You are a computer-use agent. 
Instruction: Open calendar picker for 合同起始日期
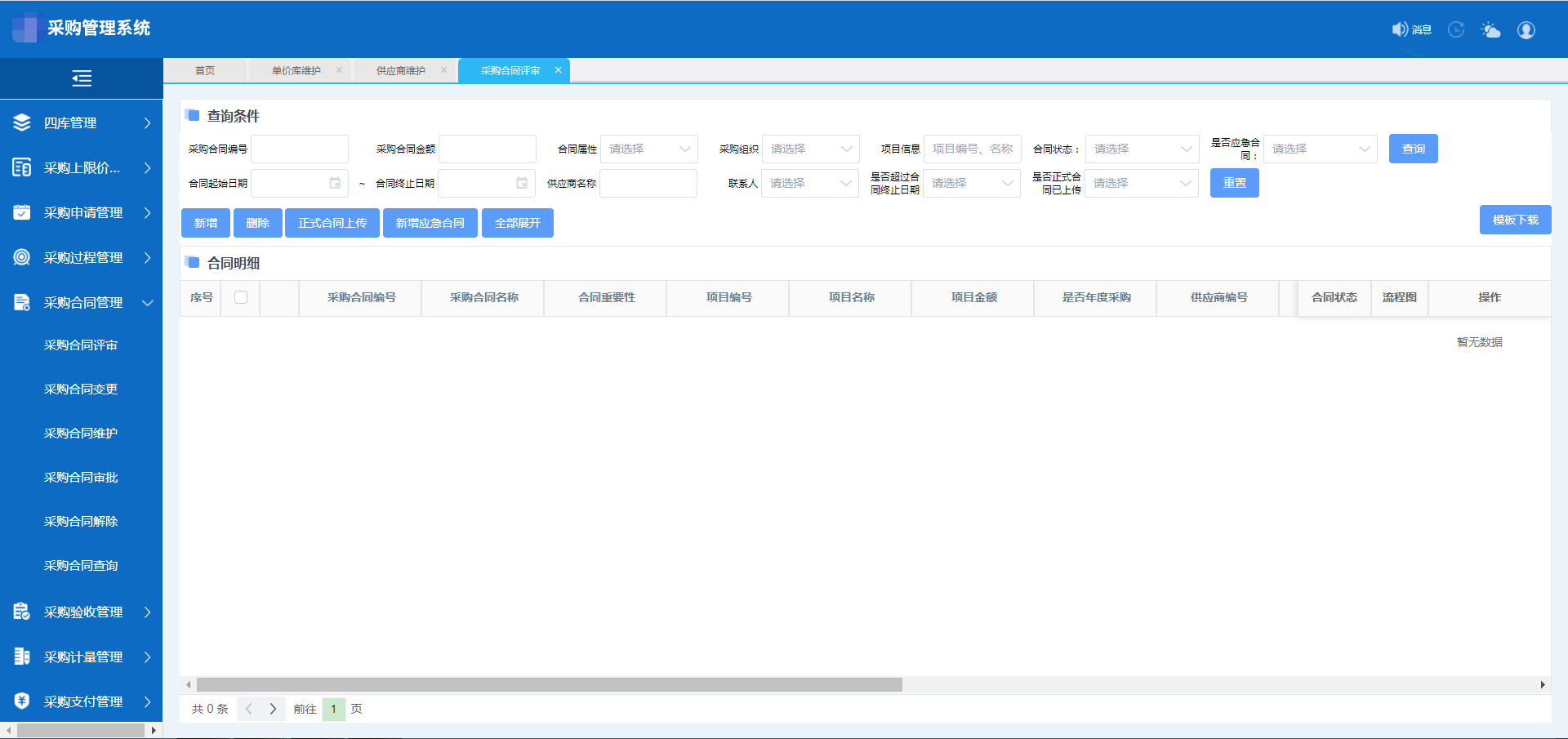335,183
